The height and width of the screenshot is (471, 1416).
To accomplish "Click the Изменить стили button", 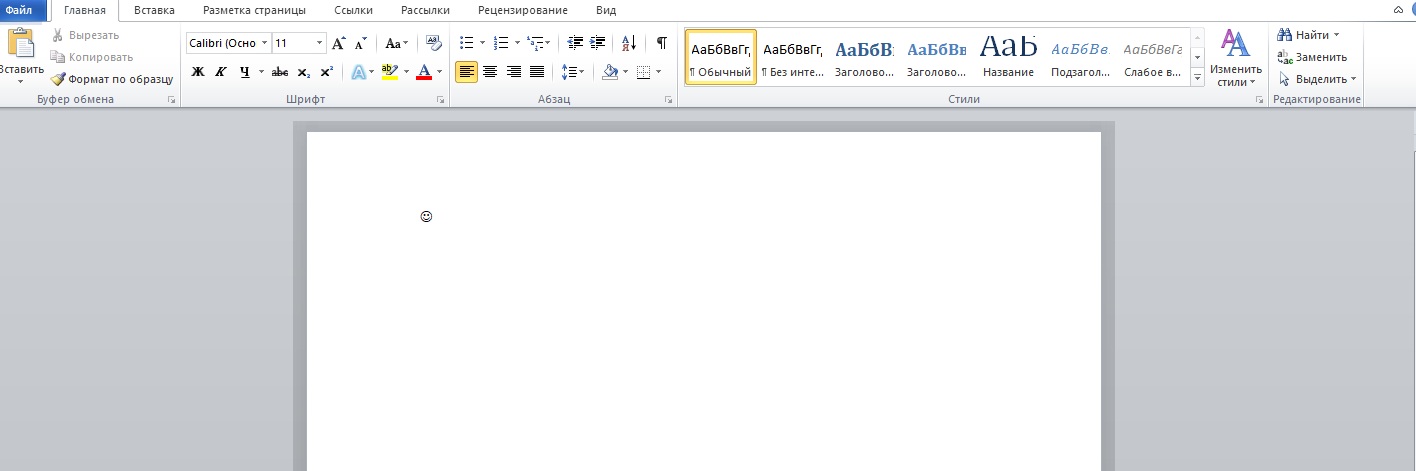I will click(x=1236, y=58).
